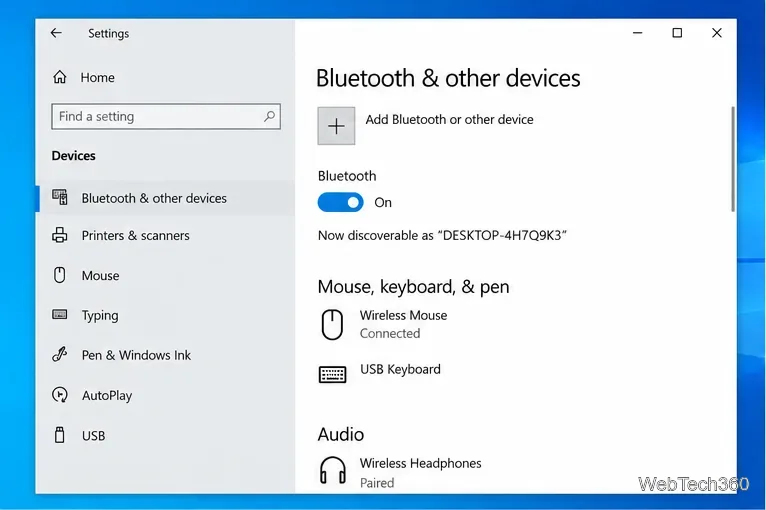This screenshot has width=766, height=510.
Task: Click the AutoPlay icon in sidebar
Action: [60, 394]
